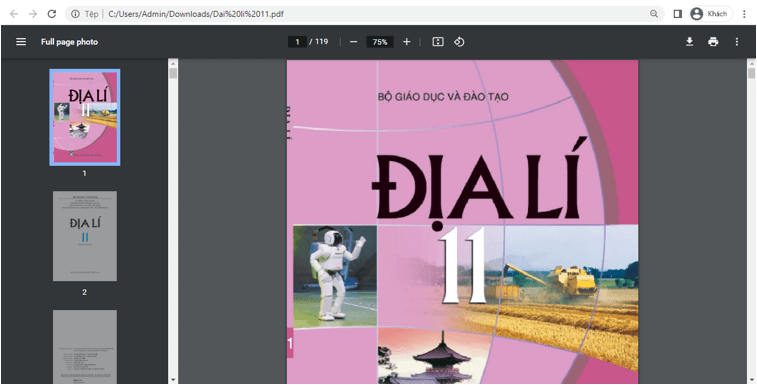Click the page number input field
The height and width of the screenshot is (385, 757).
pyautogui.click(x=297, y=42)
